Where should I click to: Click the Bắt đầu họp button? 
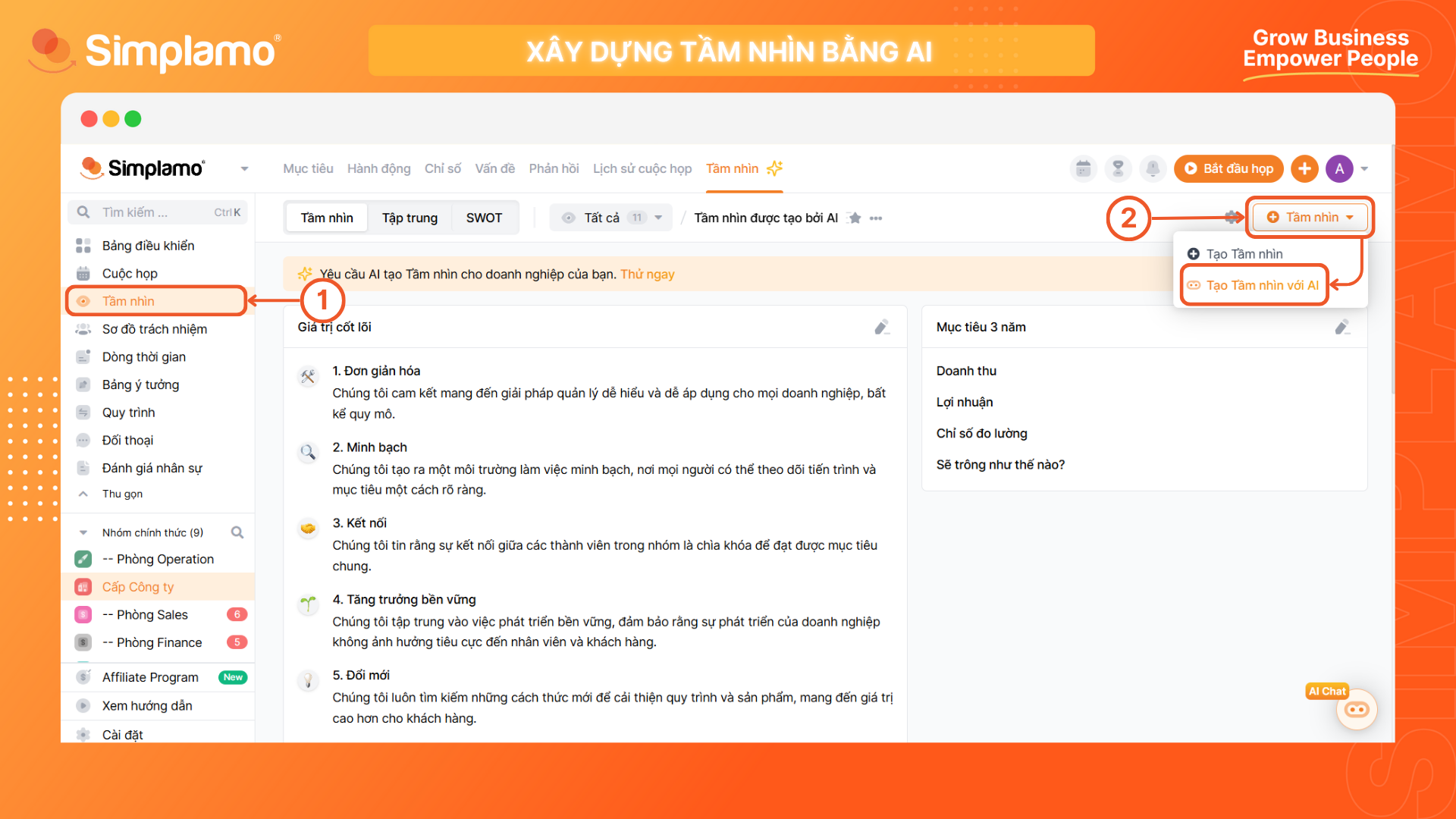click(1228, 168)
